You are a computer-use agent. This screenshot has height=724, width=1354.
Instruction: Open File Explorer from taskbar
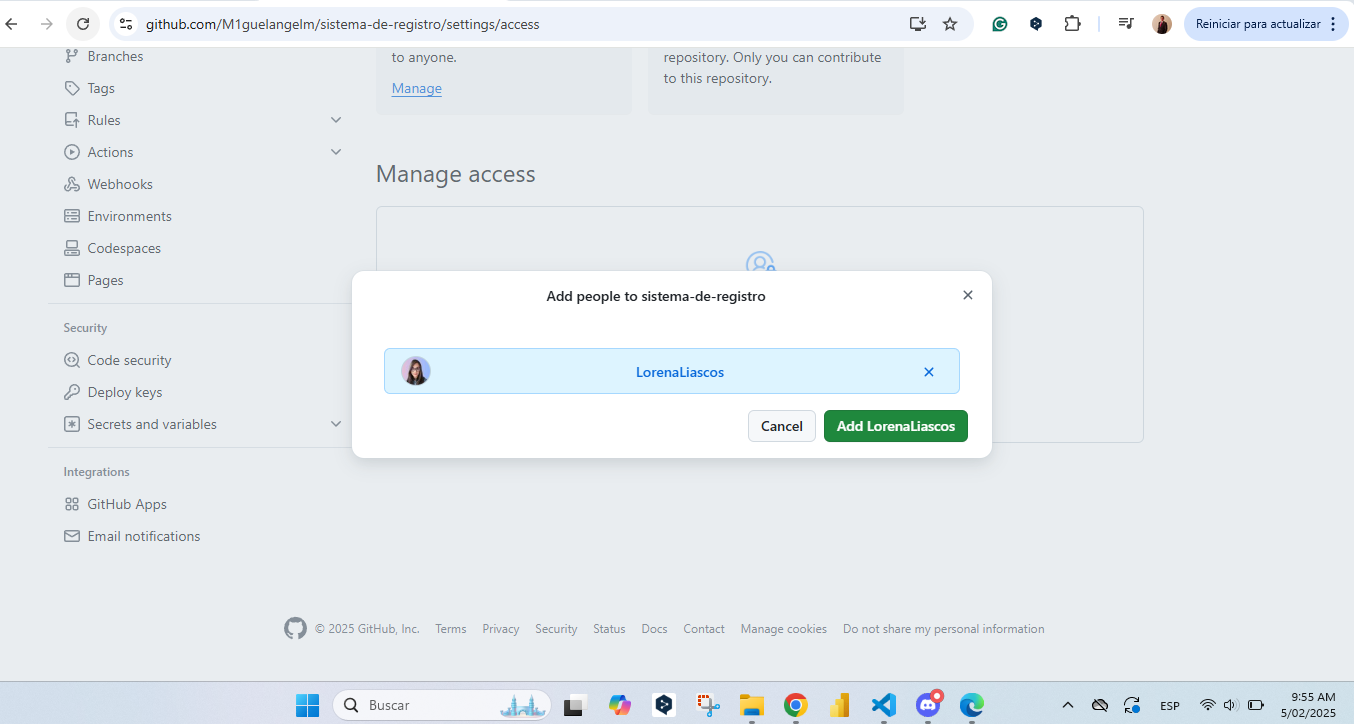(752, 705)
